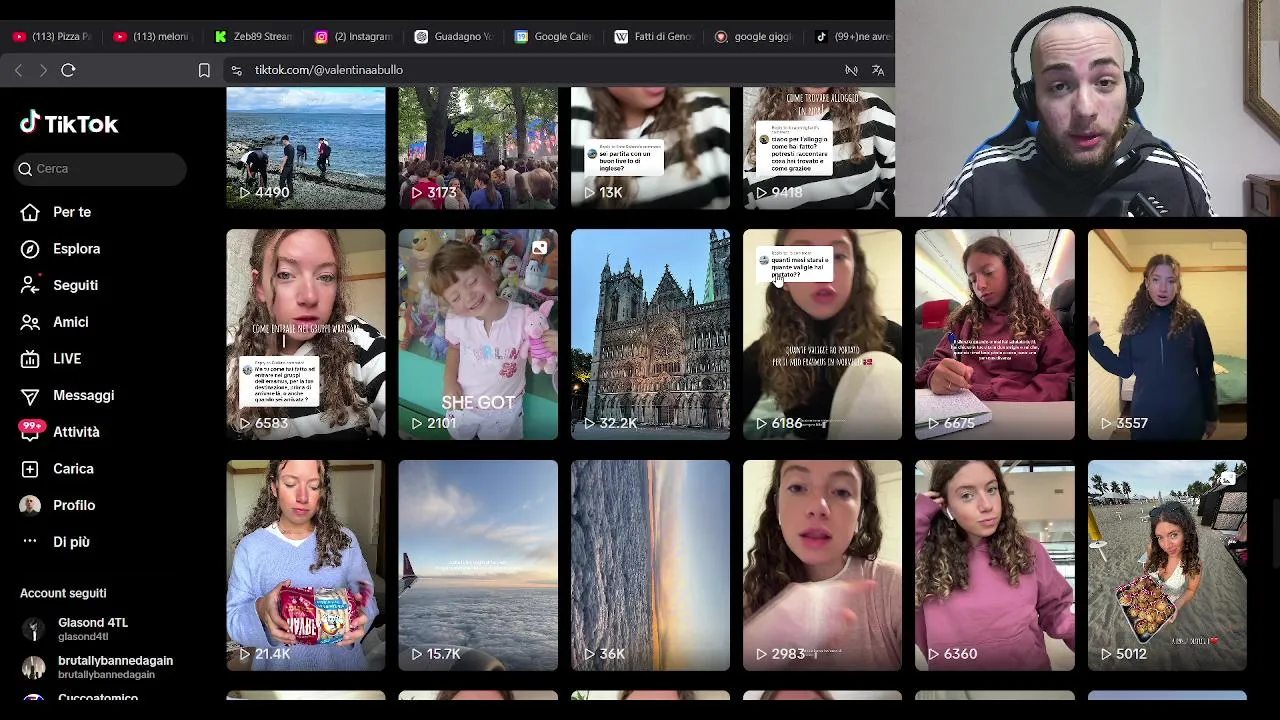The image size is (1280, 720).
Task: Click the photo-carousel icon on 5012-view thumbnail
Action: click(1229, 478)
